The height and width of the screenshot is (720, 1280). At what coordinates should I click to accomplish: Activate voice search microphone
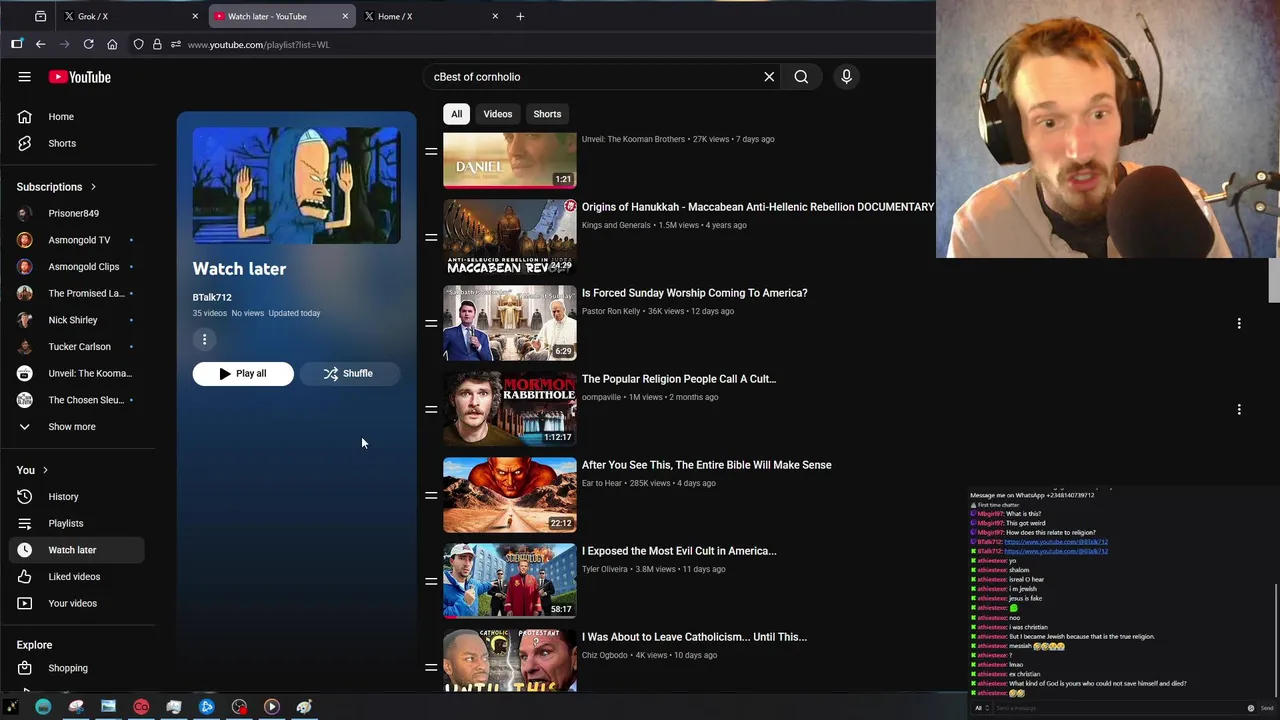(846, 77)
